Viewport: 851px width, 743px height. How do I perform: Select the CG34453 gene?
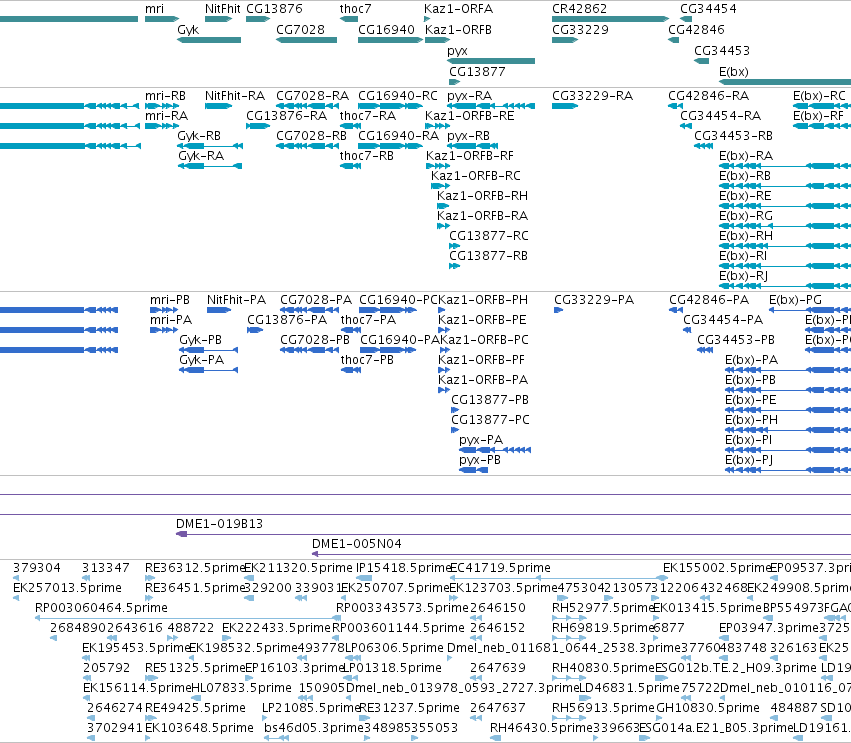[x=722, y=50]
